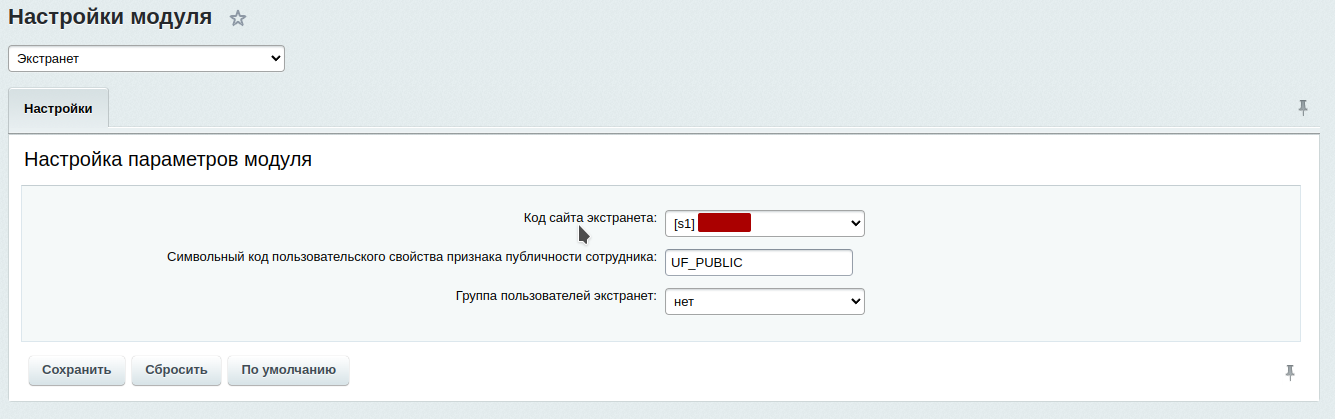Click the pin icon beside the bottom buttons

click(1290, 372)
